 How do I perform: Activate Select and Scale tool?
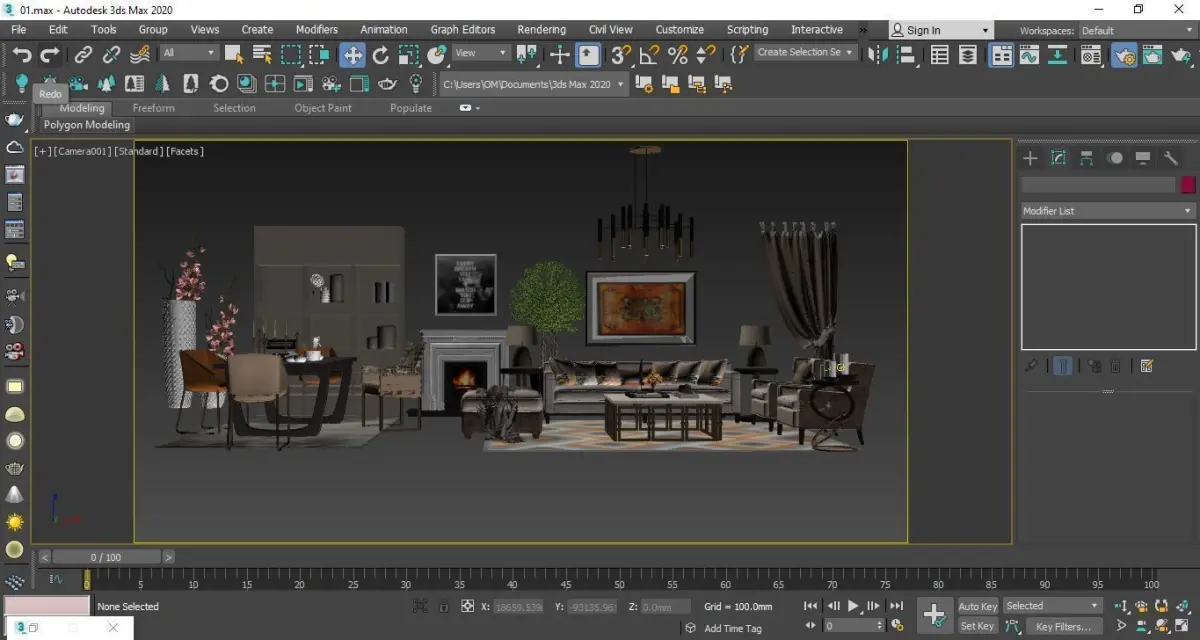(409, 54)
